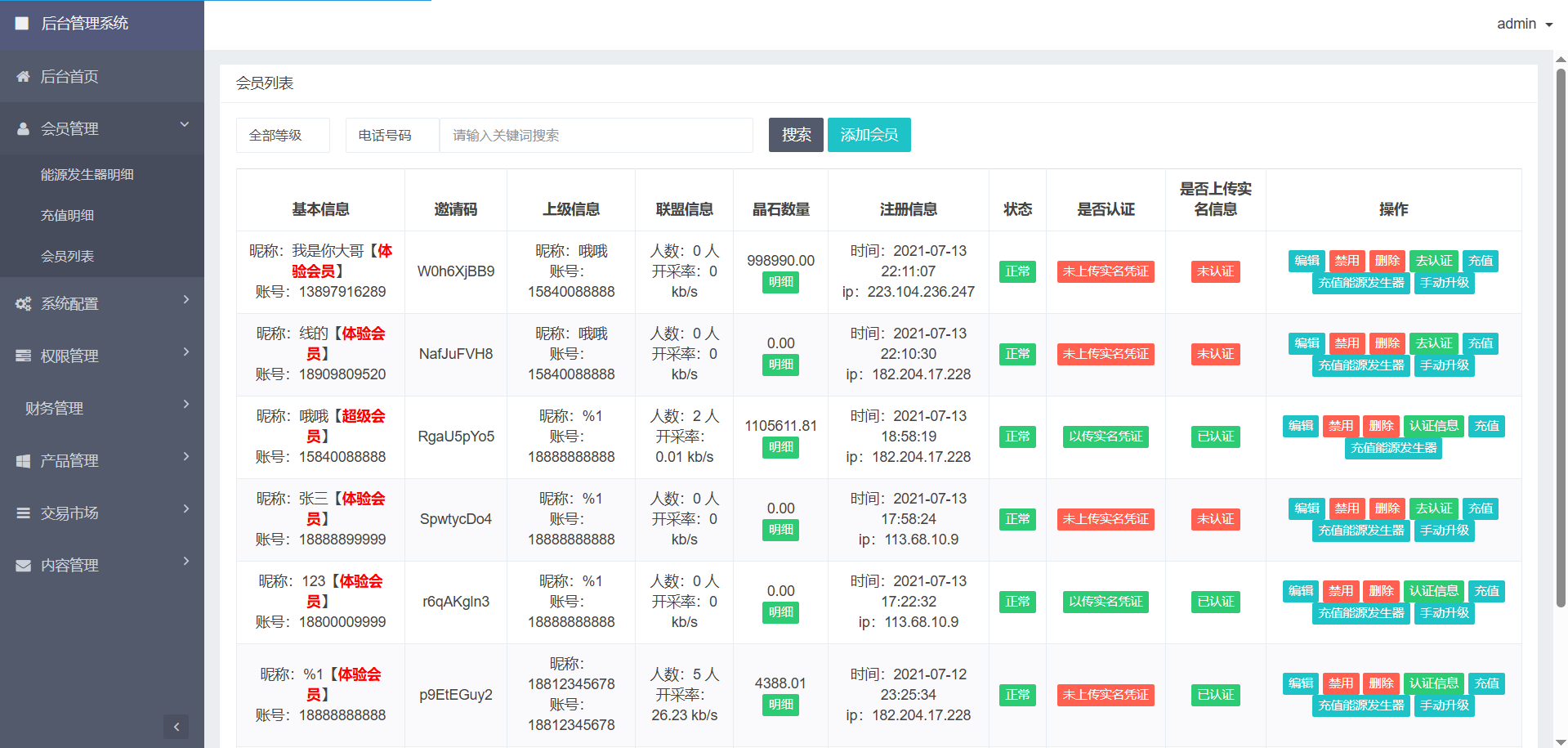1568x748 pixels.
Task: Click the user icon beside 会员管理
Action: click(x=23, y=129)
